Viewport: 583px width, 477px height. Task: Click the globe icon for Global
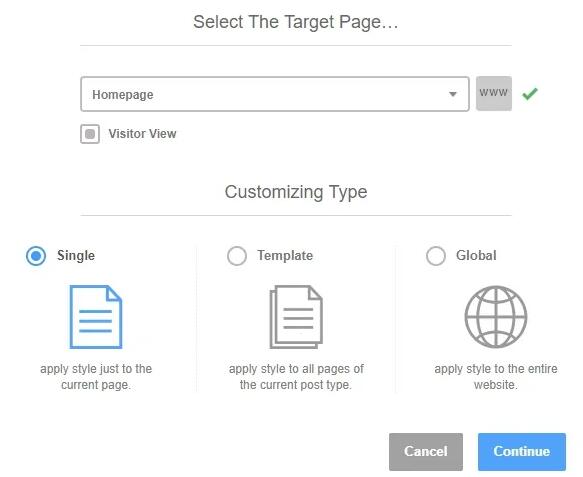point(496,316)
